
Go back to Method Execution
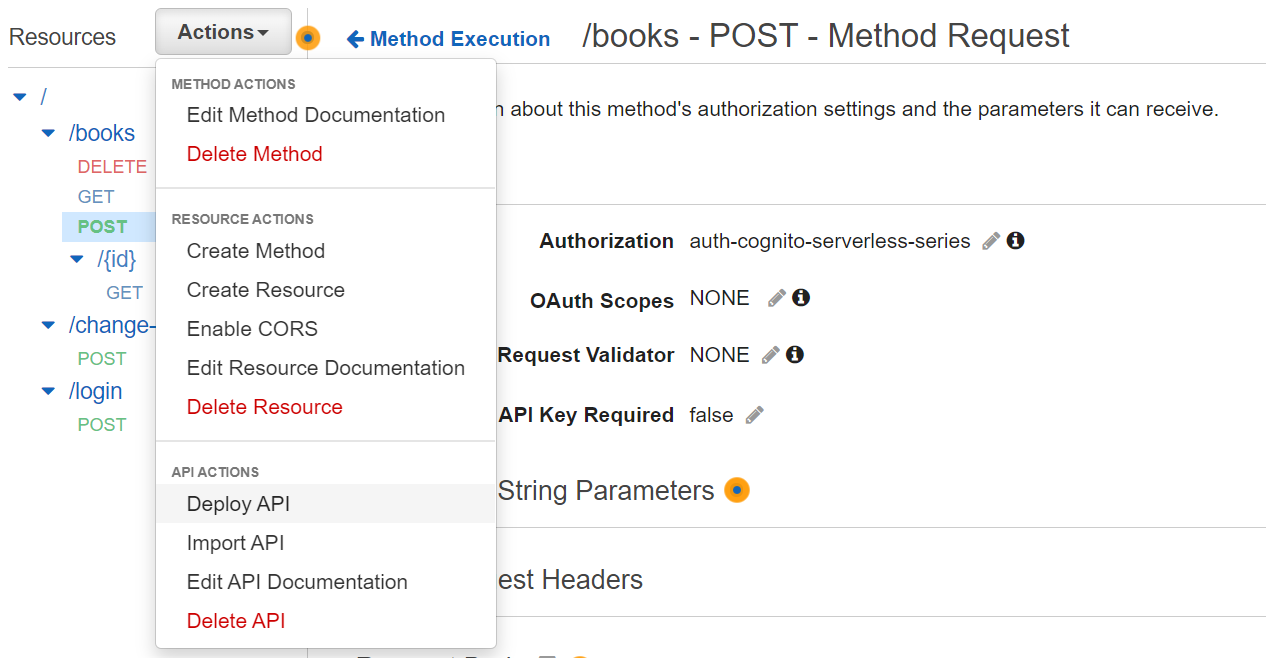[449, 39]
